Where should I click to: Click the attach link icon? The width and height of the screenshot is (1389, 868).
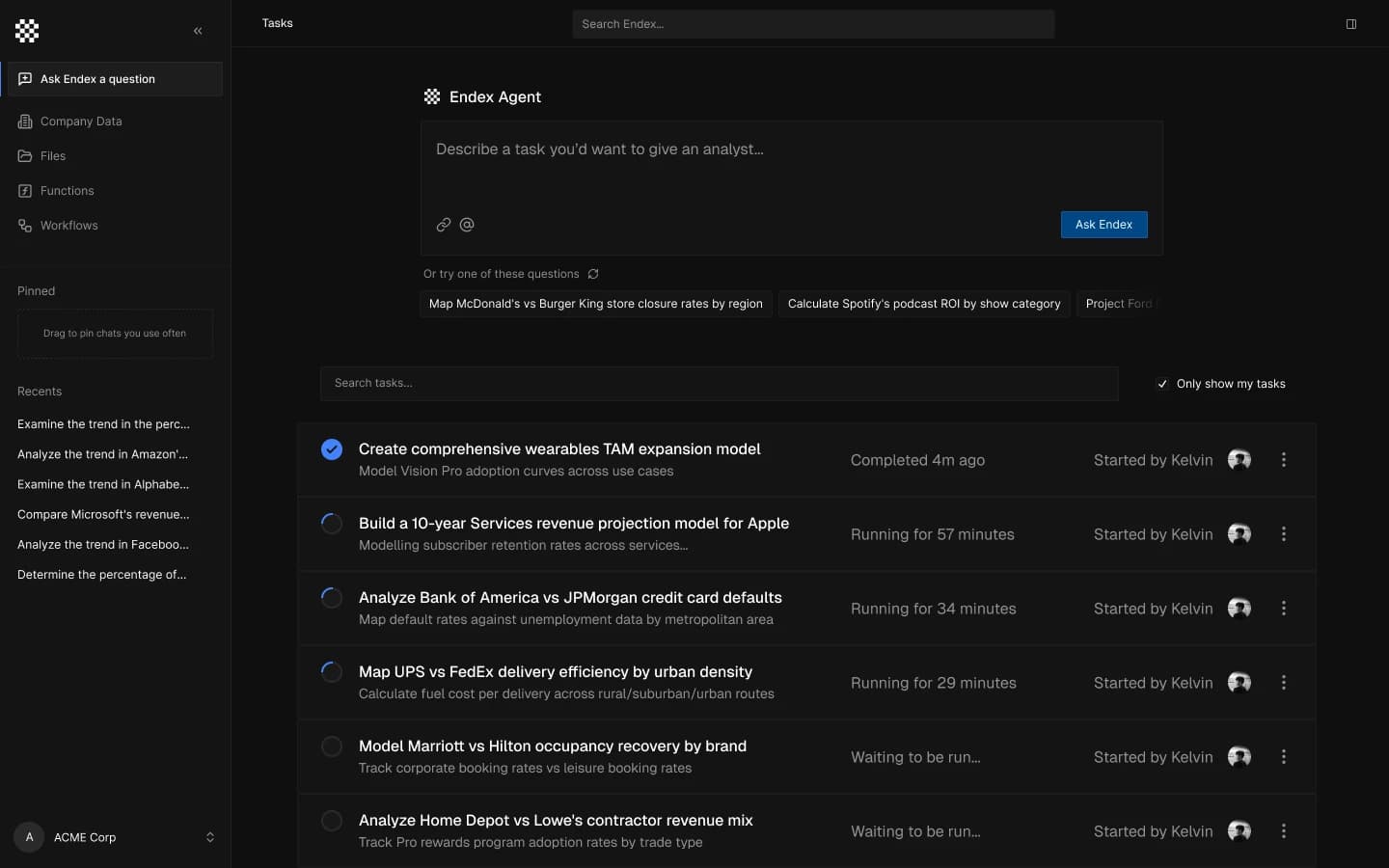coord(444,225)
